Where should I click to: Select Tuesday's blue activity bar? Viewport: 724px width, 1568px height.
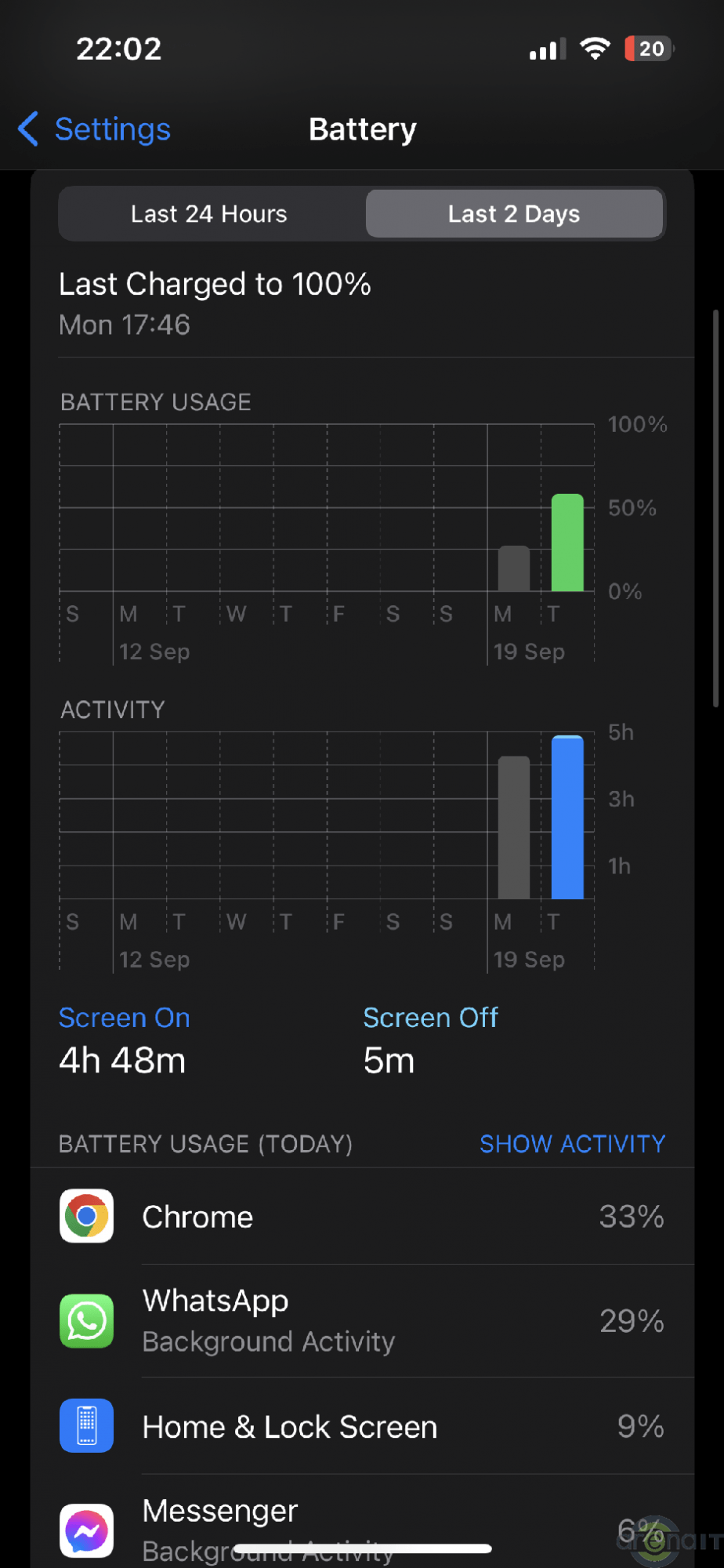567,817
